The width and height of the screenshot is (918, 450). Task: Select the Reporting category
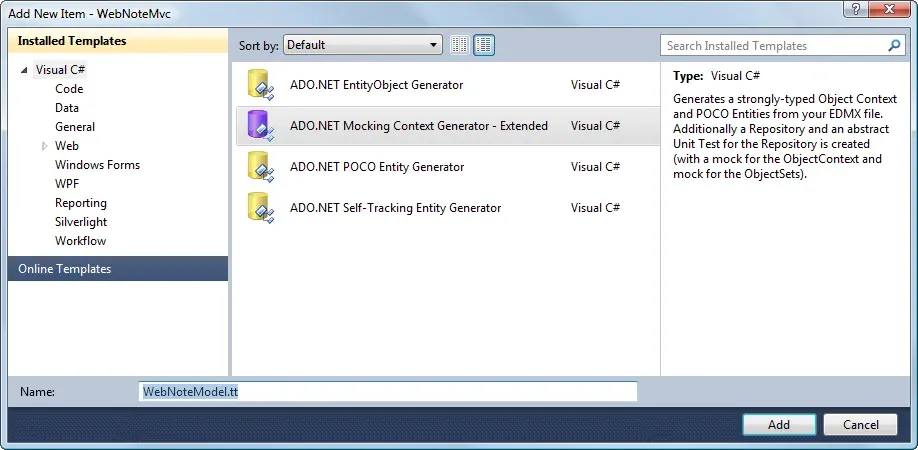(81, 203)
